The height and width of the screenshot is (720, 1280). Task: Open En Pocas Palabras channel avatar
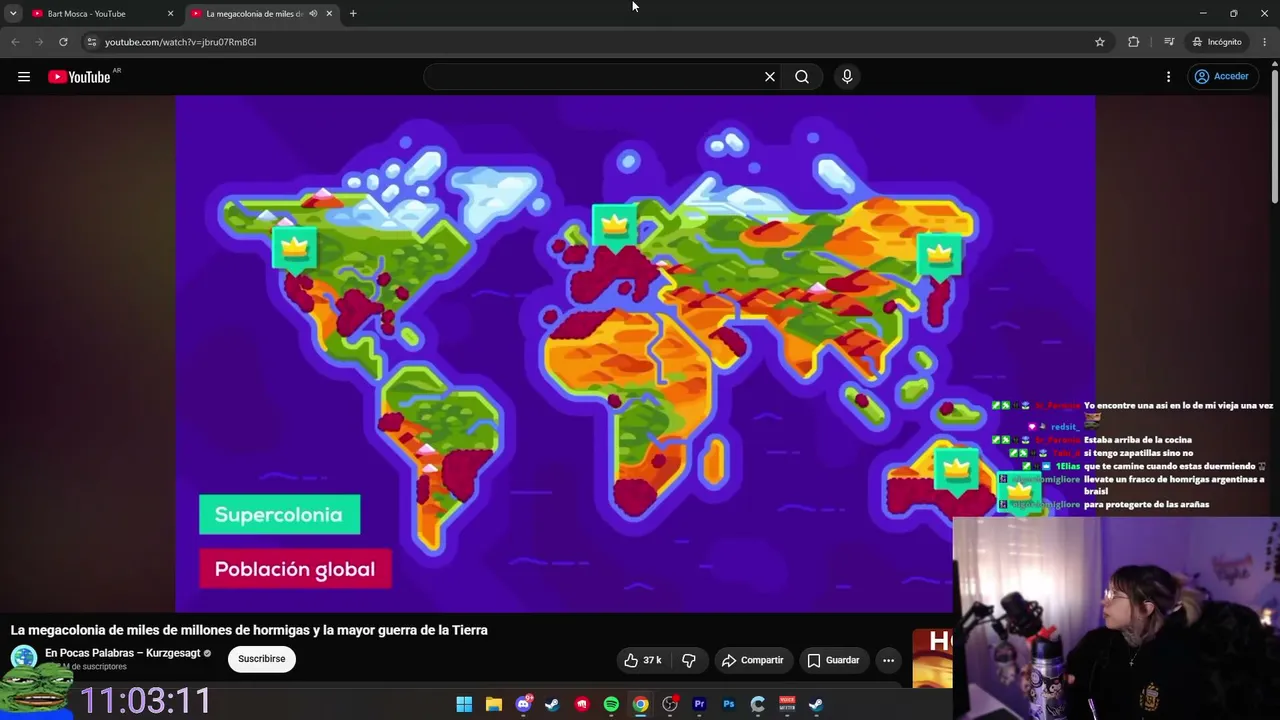(x=24, y=658)
